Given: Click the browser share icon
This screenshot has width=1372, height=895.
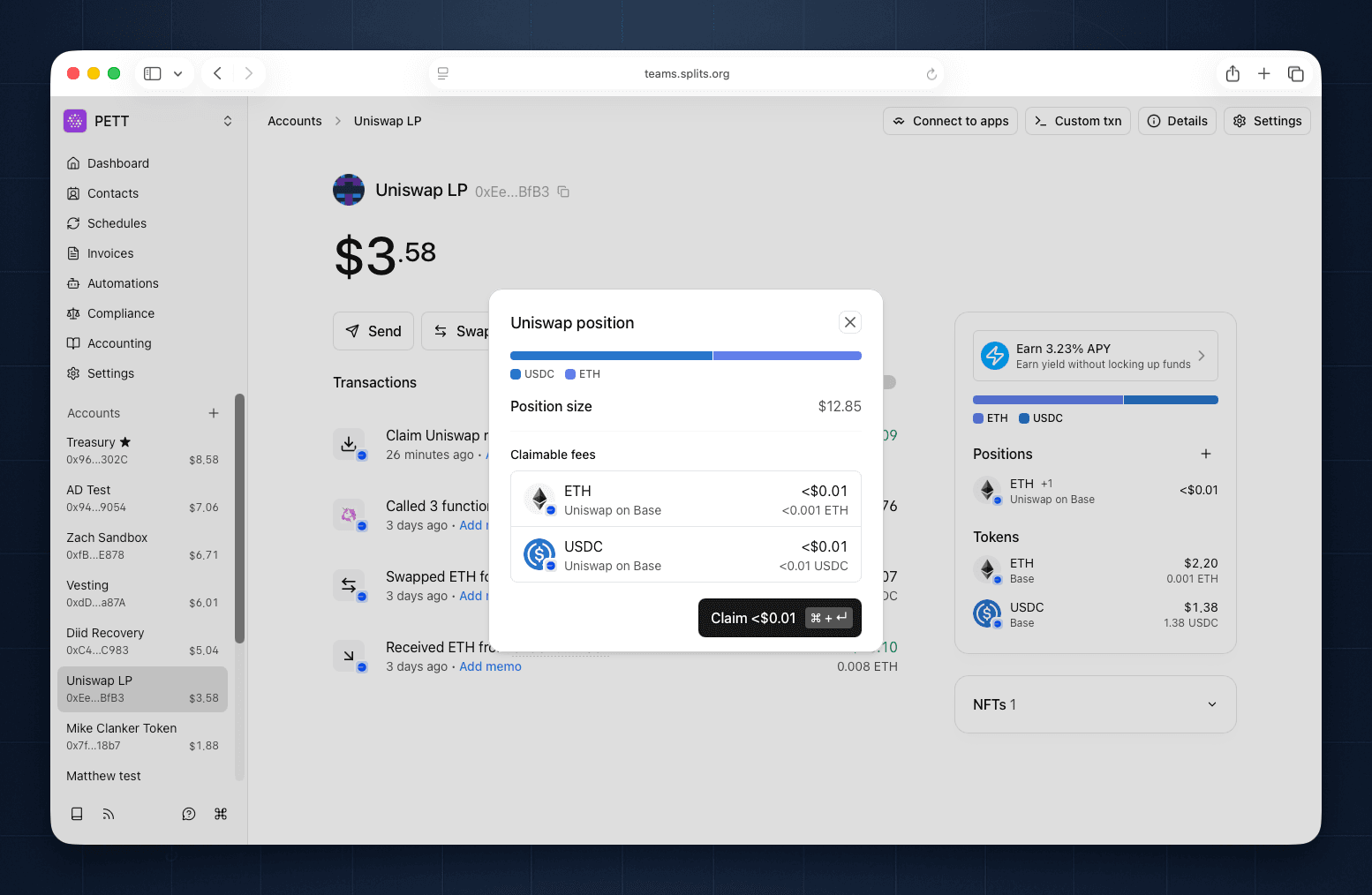Looking at the screenshot, I should 1233,74.
